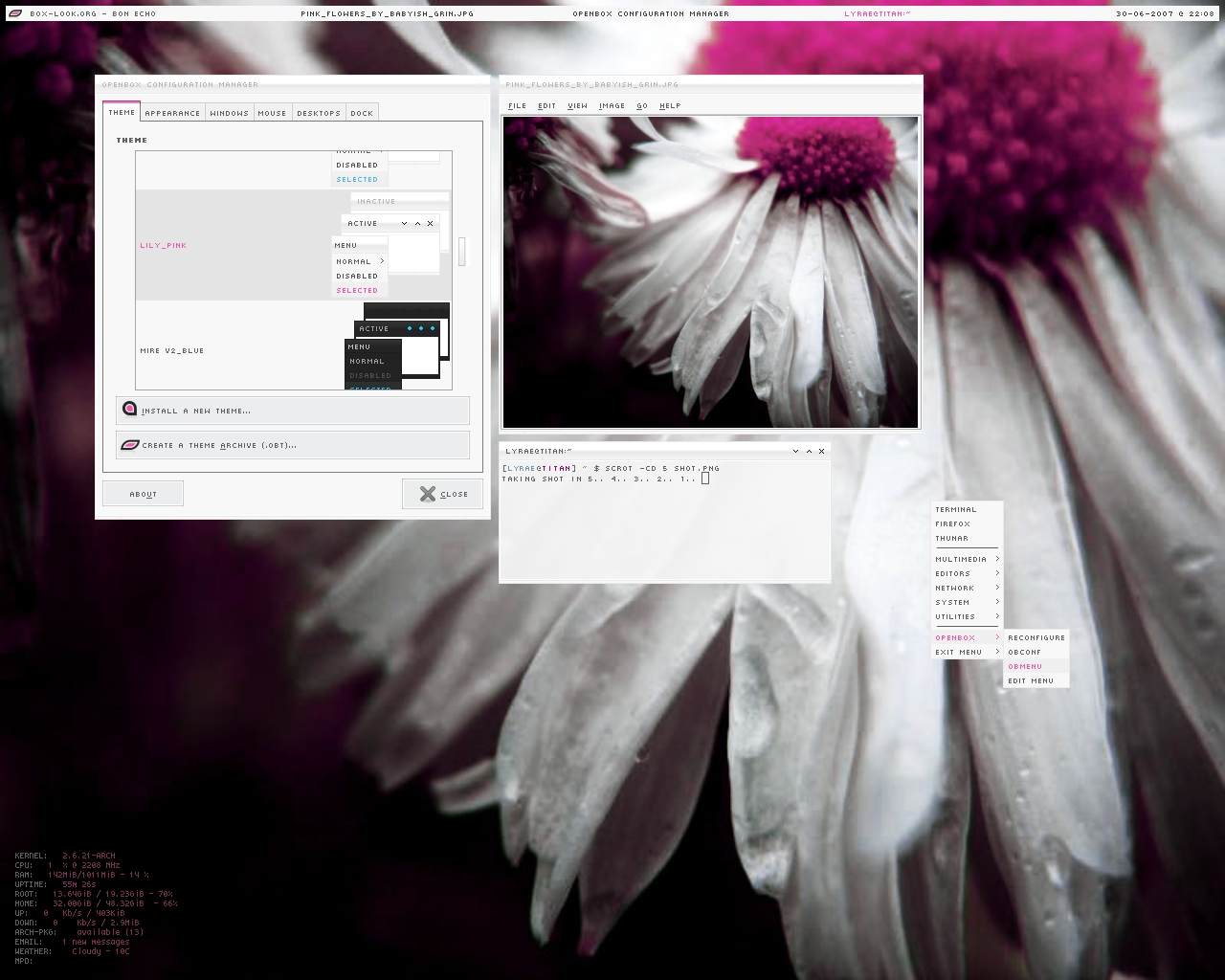The width and height of the screenshot is (1225, 980).
Task: Click the pink icon on Install theme button
Action: (x=129, y=410)
